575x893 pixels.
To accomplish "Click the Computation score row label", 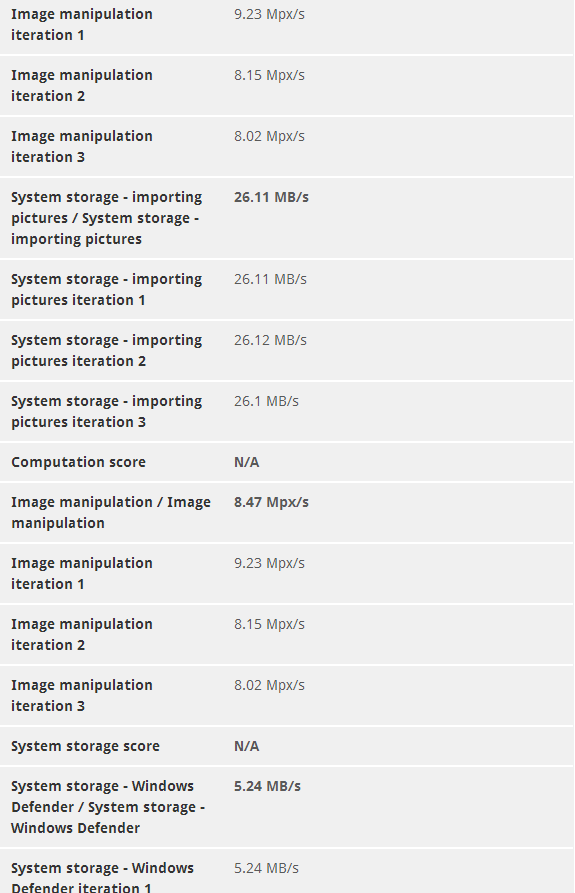I will (x=79, y=462).
